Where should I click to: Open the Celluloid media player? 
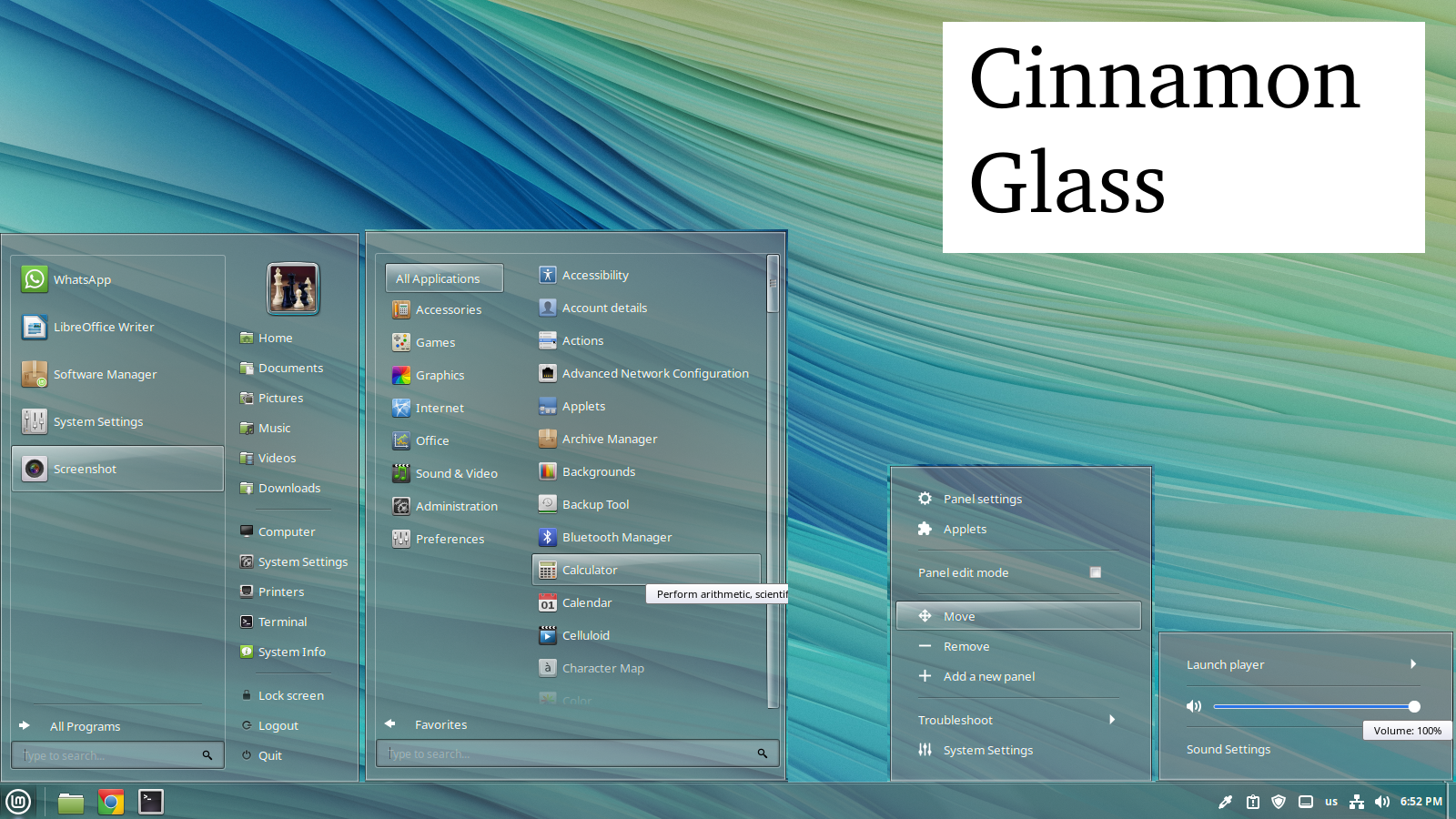tap(585, 635)
